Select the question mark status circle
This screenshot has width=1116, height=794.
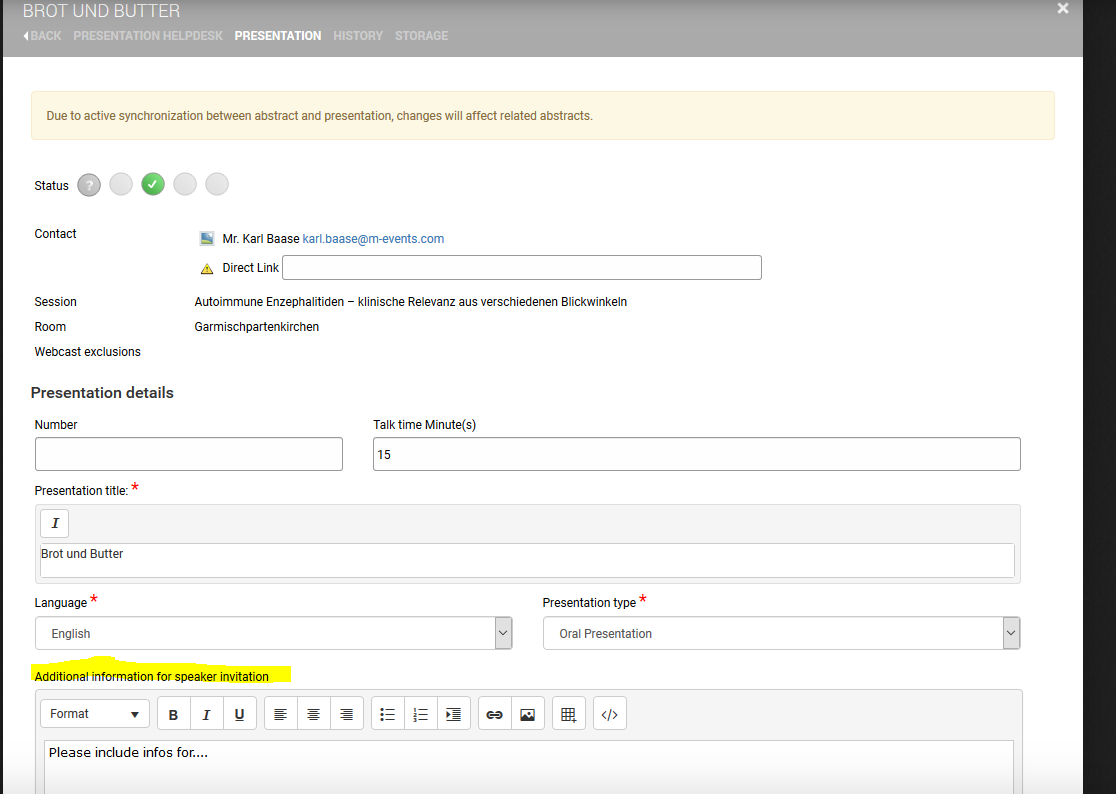point(89,185)
